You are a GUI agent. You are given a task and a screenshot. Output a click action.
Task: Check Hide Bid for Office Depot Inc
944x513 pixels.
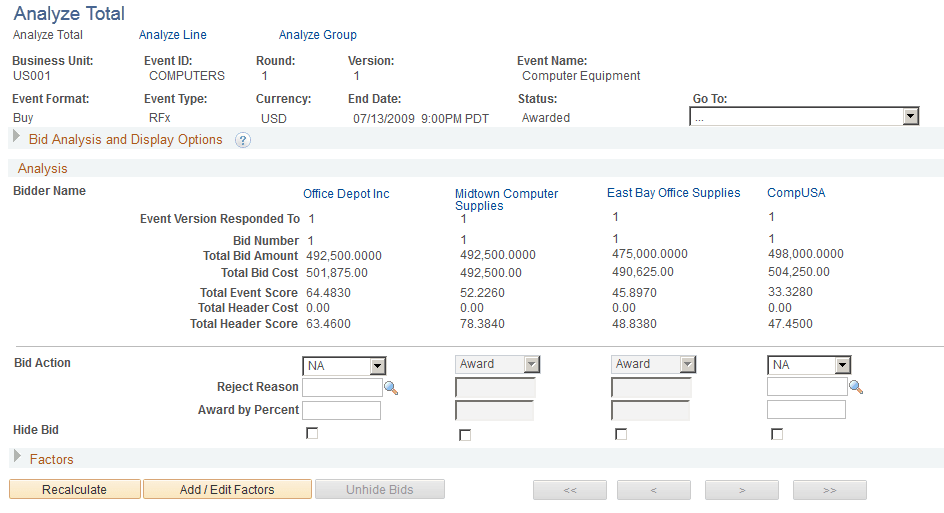pyautogui.click(x=312, y=433)
